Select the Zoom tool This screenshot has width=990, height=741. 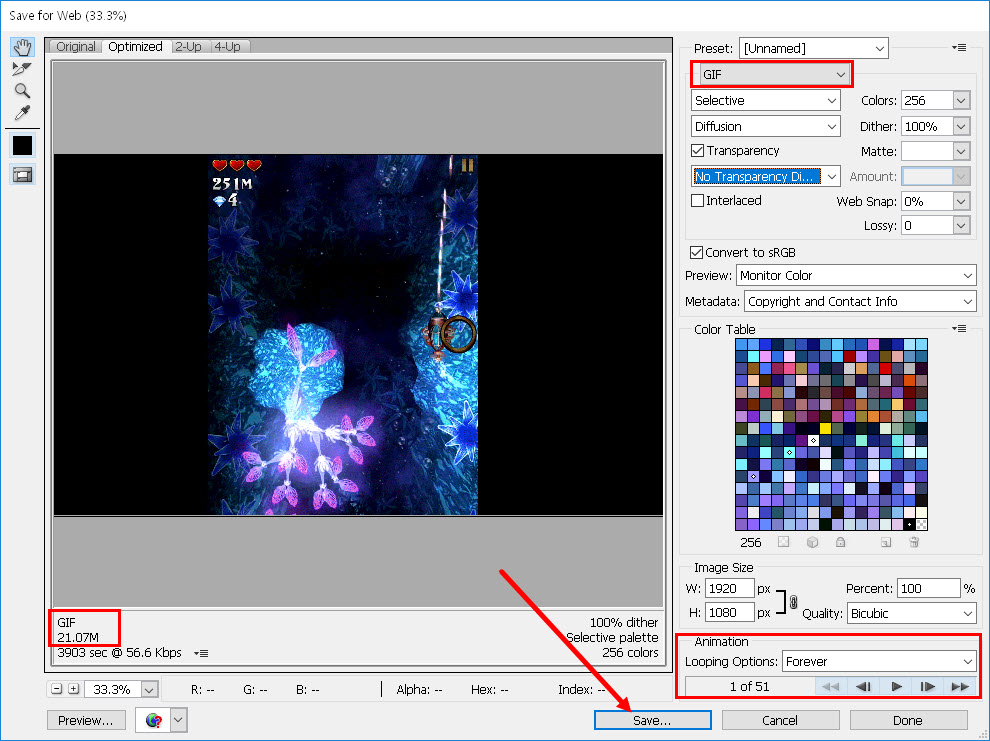click(x=22, y=91)
